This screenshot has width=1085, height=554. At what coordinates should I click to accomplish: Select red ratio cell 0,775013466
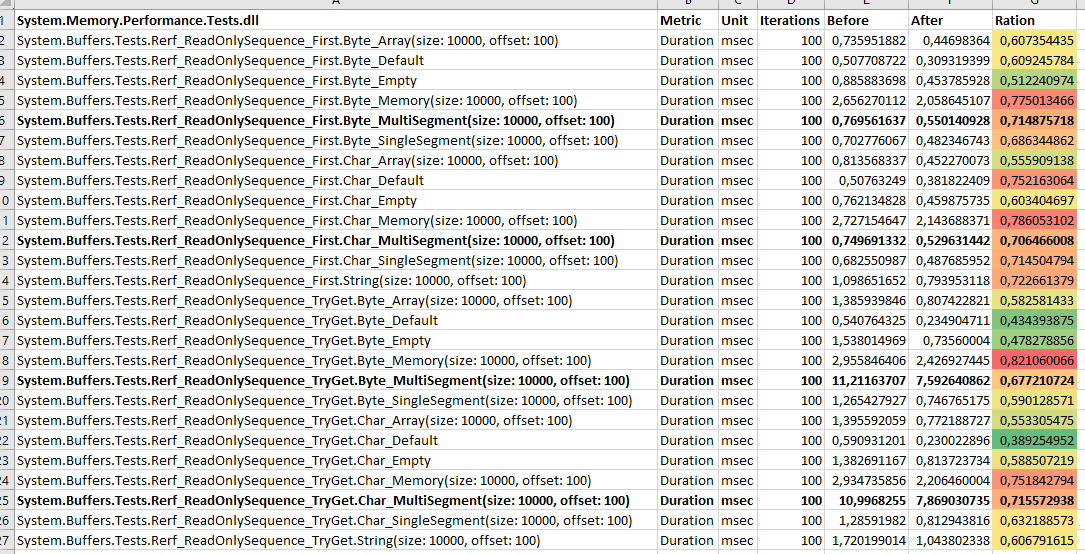coord(1035,100)
